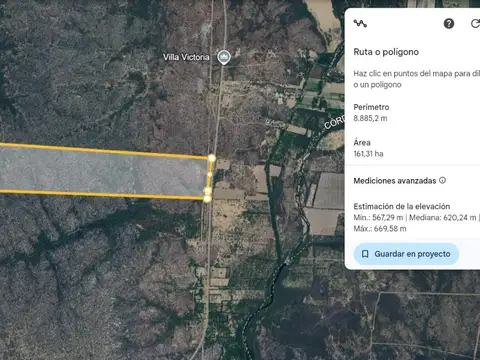Click the Guardar en proyecto button
This screenshot has height=360, width=480.
(406, 254)
